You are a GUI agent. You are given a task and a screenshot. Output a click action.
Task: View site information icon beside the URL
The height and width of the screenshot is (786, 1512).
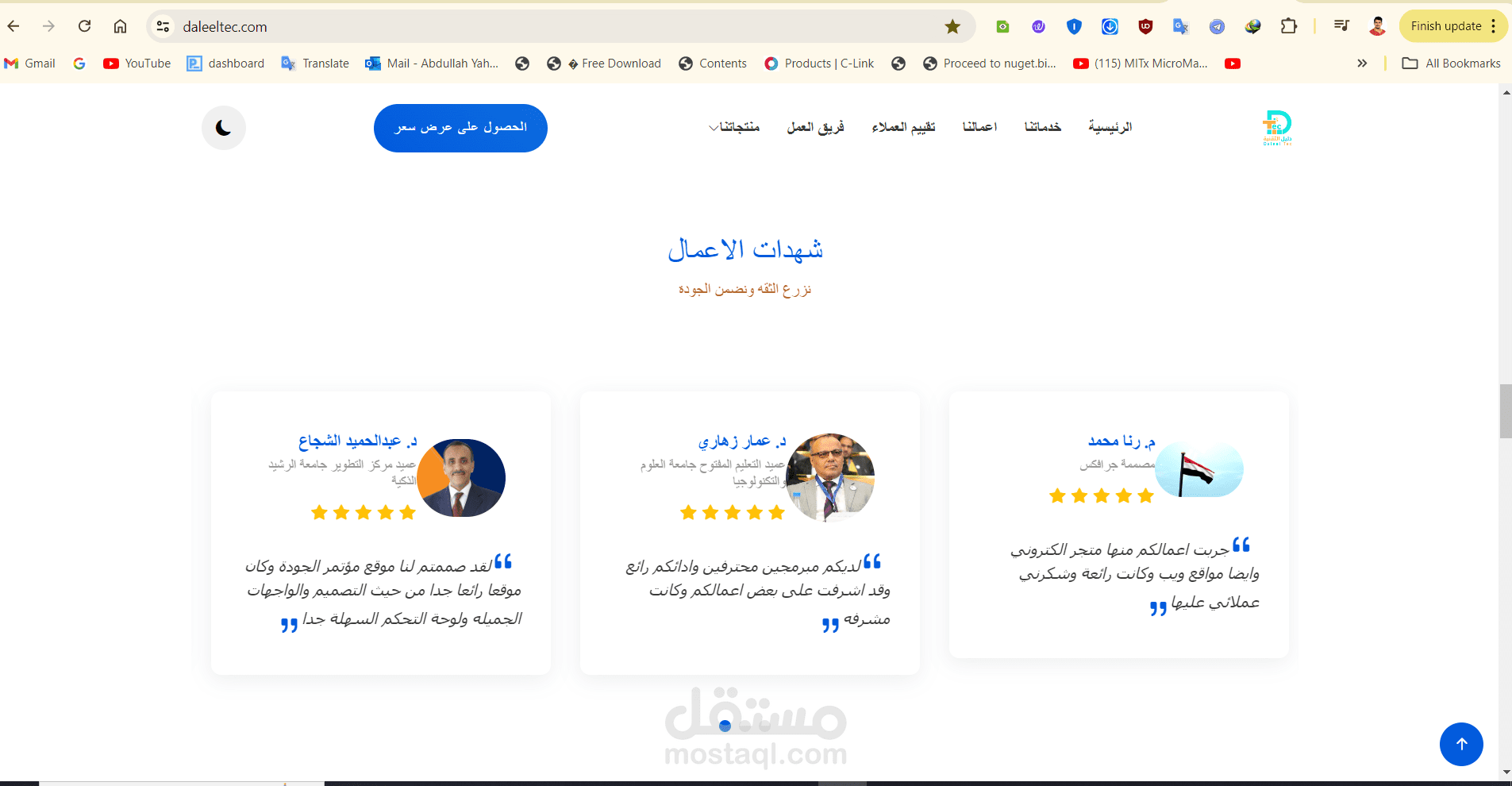164,26
